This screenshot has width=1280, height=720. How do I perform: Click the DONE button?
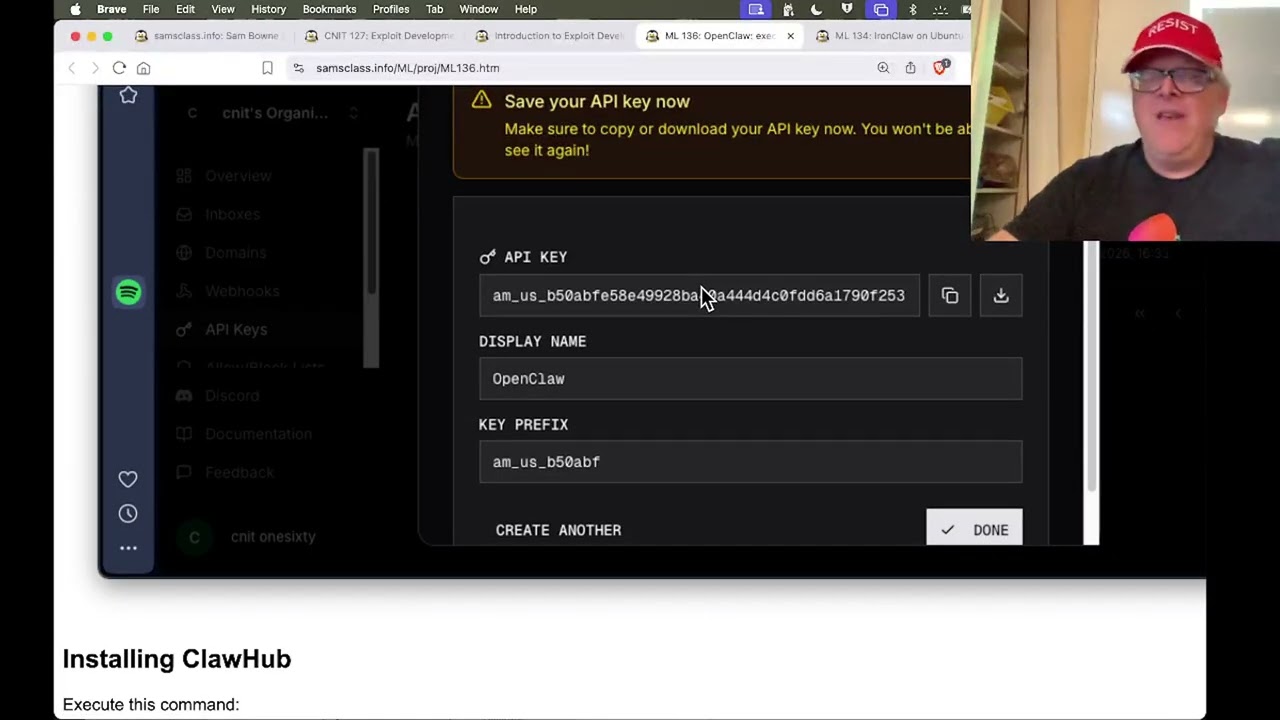974,530
